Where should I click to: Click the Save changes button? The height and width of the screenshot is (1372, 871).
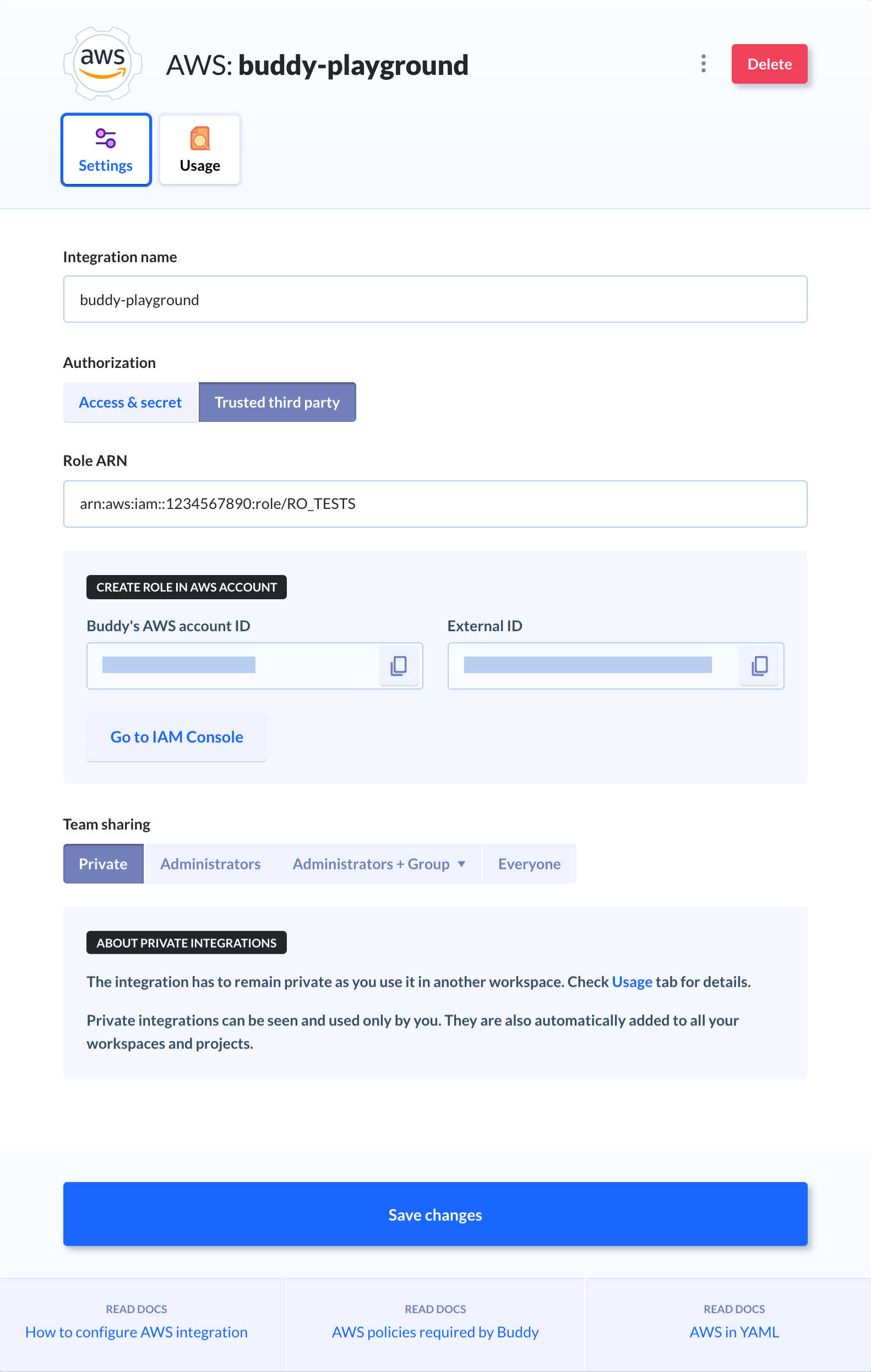click(435, 1214)
